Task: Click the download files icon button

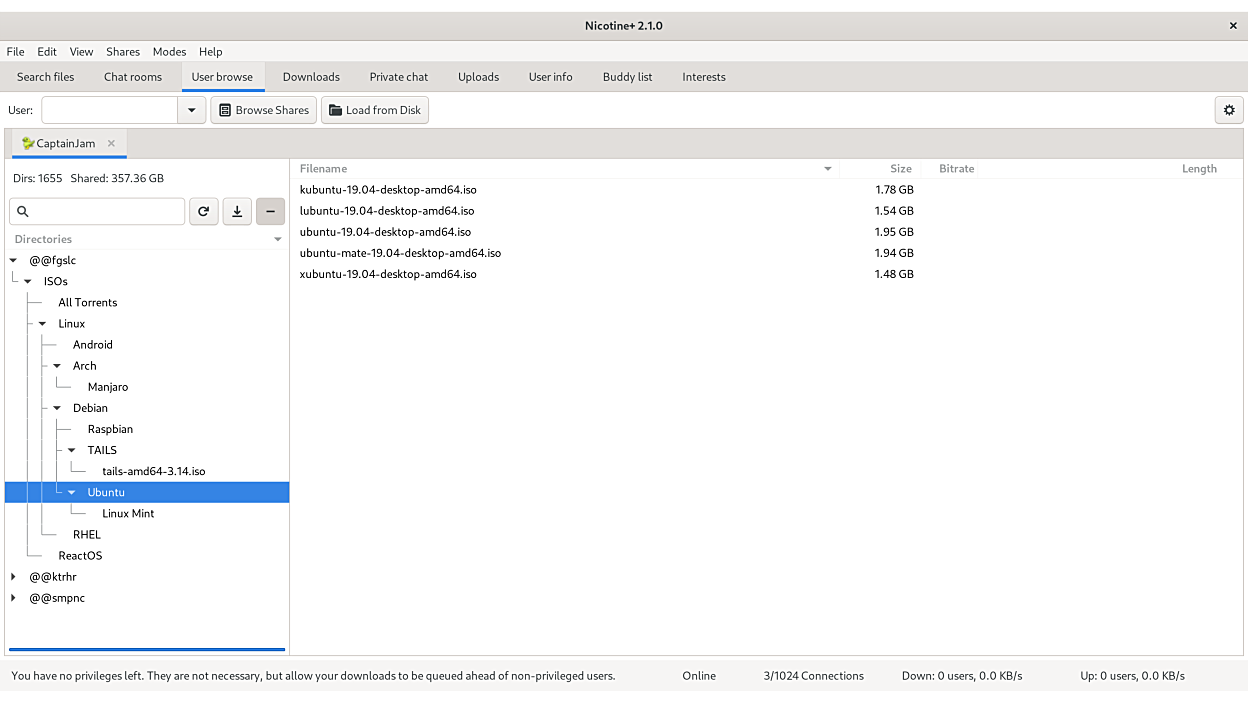Action: 237,211
